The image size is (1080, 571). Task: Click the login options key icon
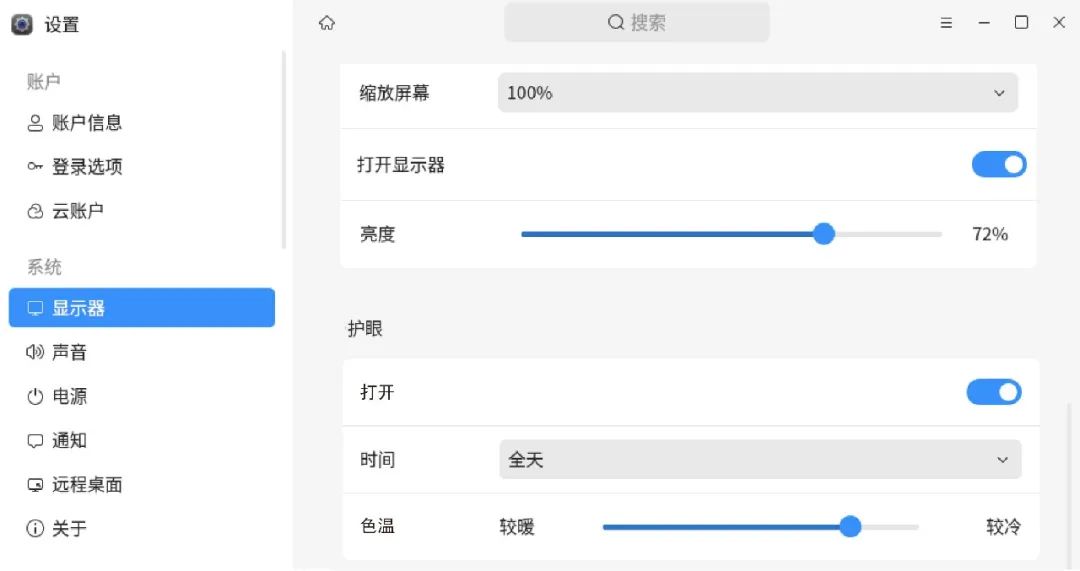36,167
